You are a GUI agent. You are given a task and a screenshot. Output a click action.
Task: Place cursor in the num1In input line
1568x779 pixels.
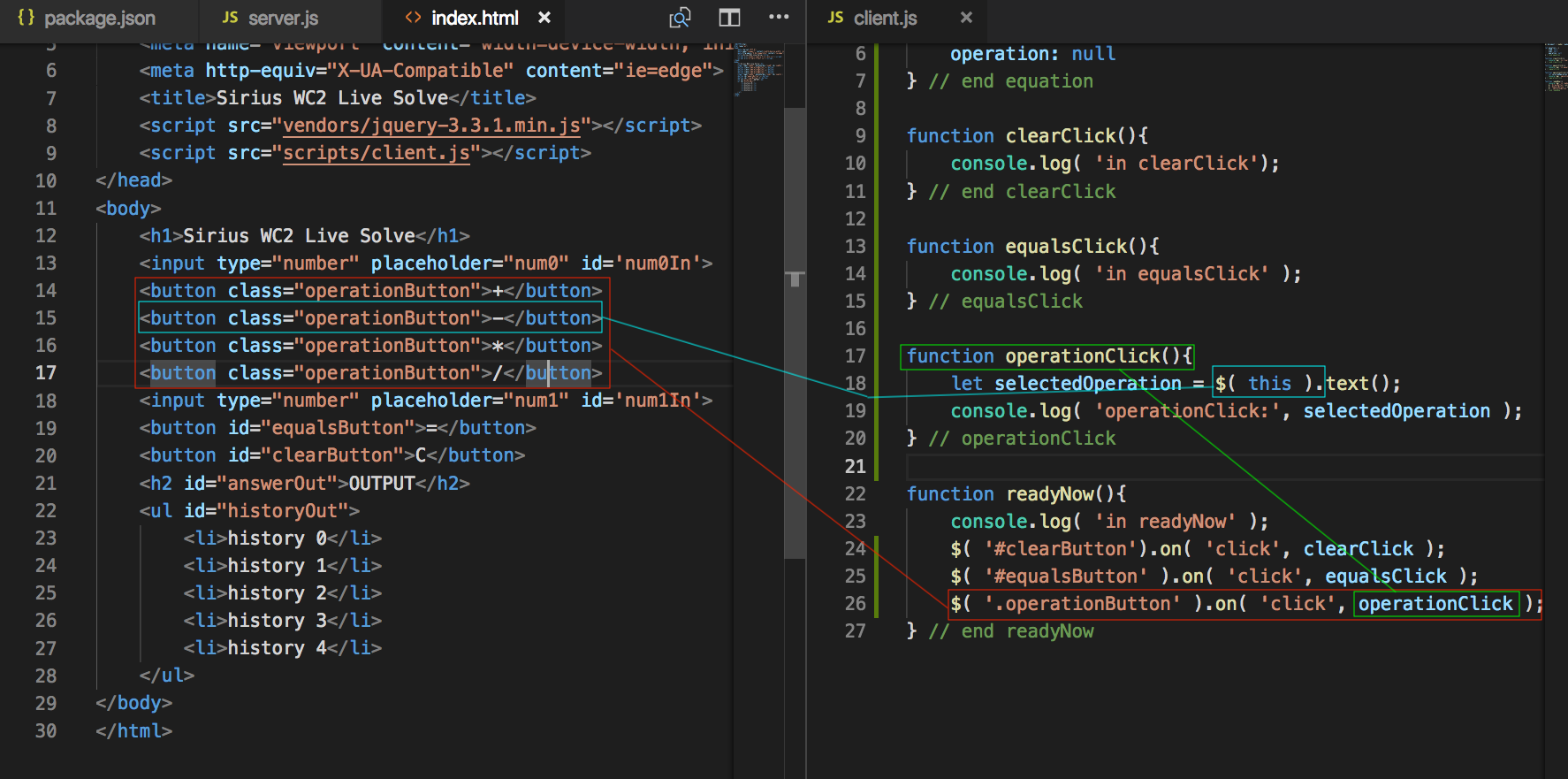426,401
